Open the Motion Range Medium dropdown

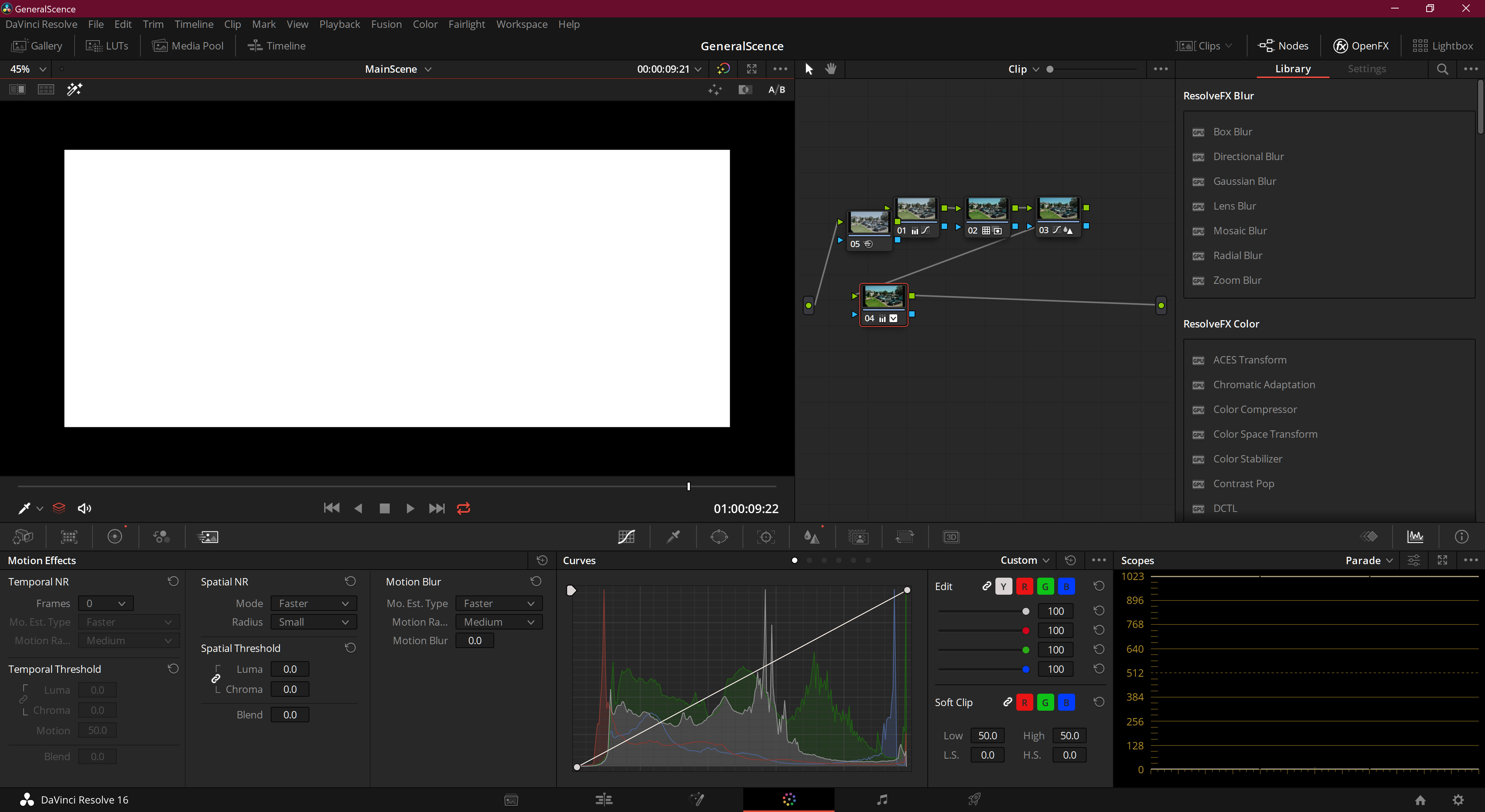click(x=498, y=622)
